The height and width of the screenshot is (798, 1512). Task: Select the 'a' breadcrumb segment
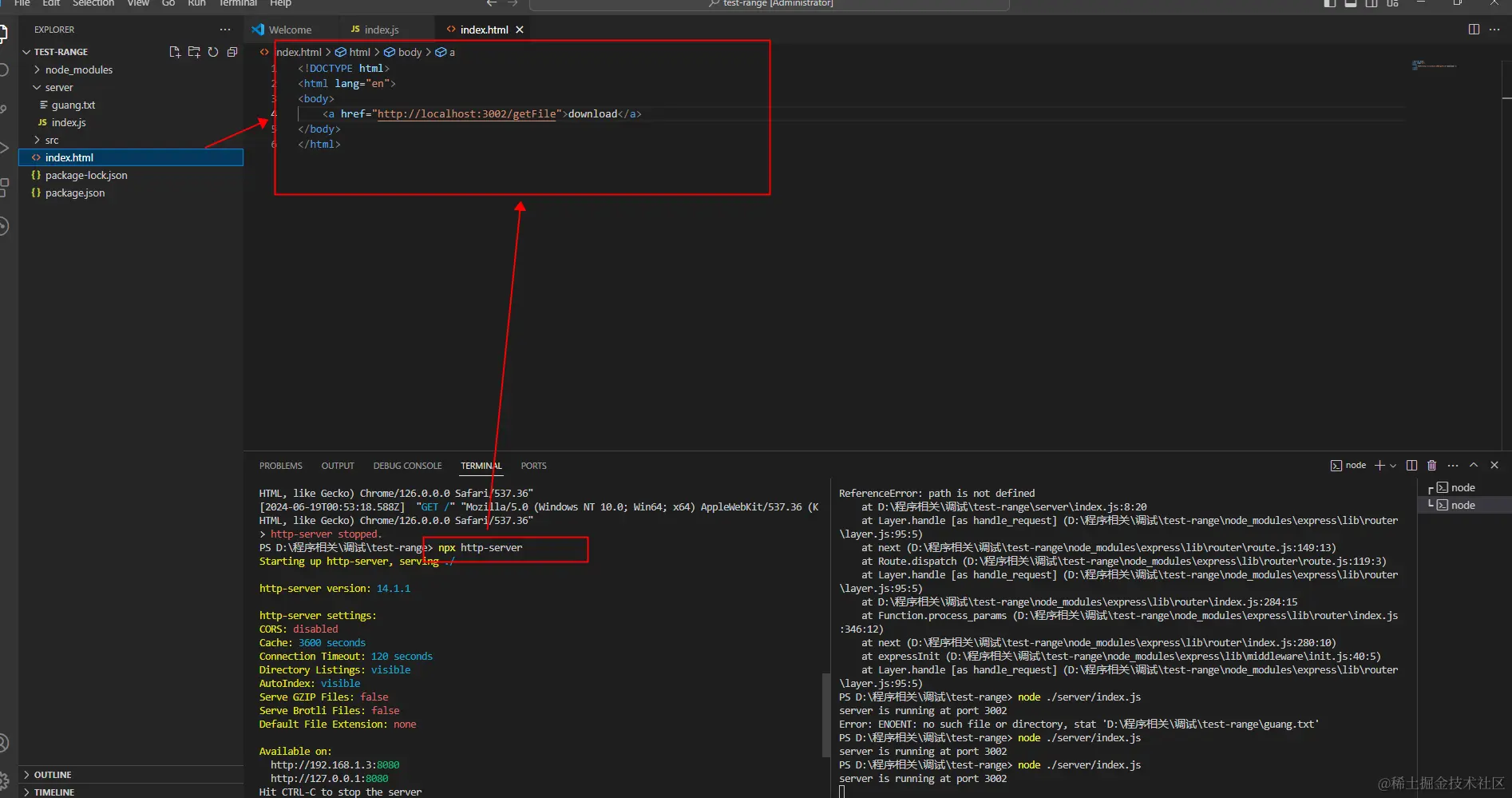445,52
